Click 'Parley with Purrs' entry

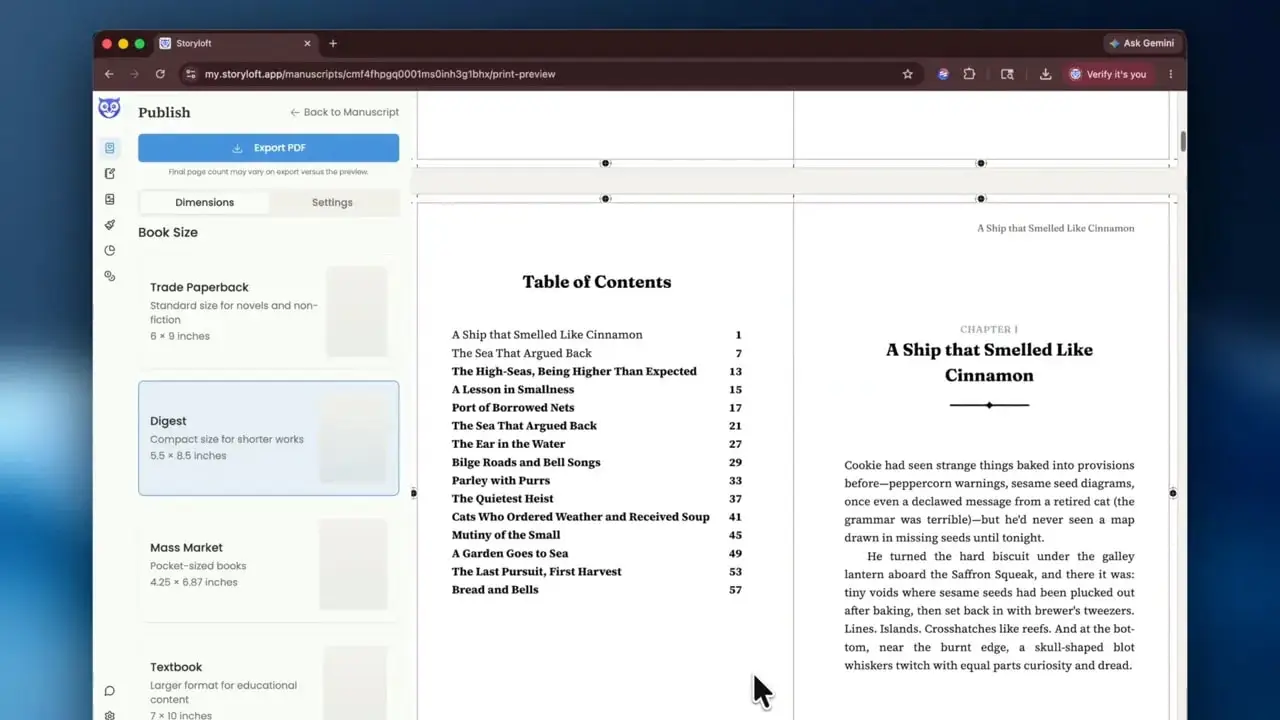[x=596, y=480]
